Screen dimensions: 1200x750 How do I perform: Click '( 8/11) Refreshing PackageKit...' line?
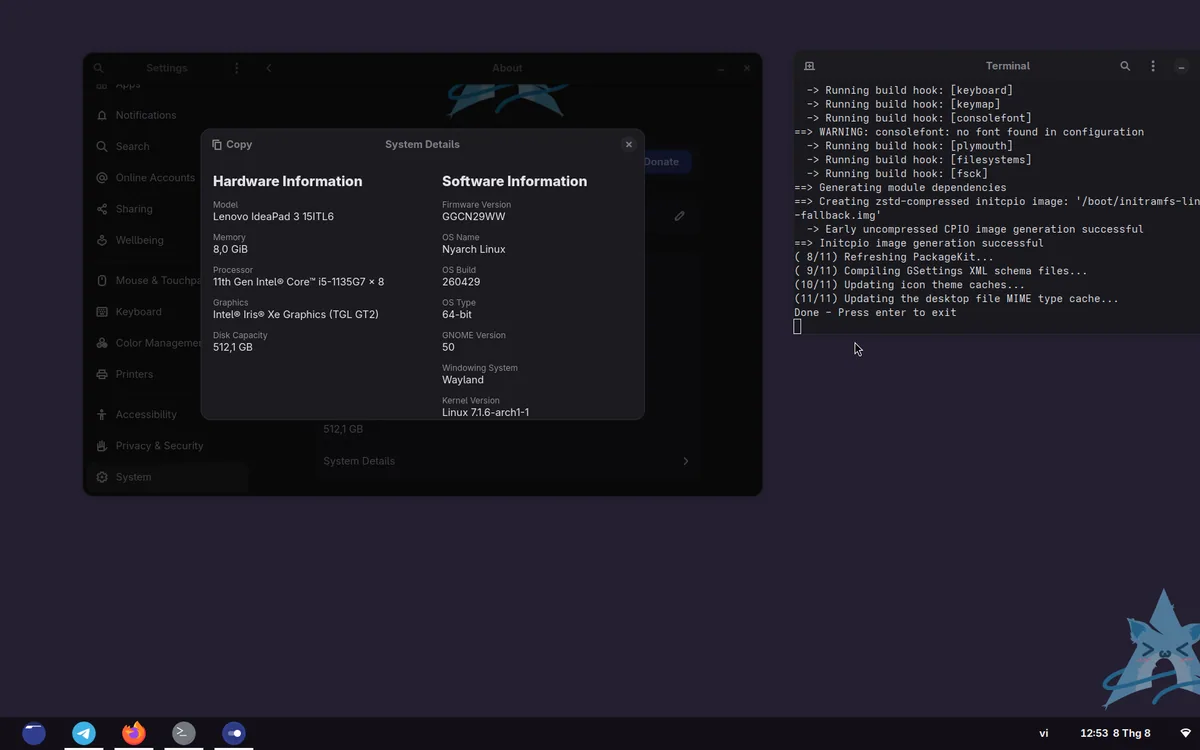pos(894,257)
